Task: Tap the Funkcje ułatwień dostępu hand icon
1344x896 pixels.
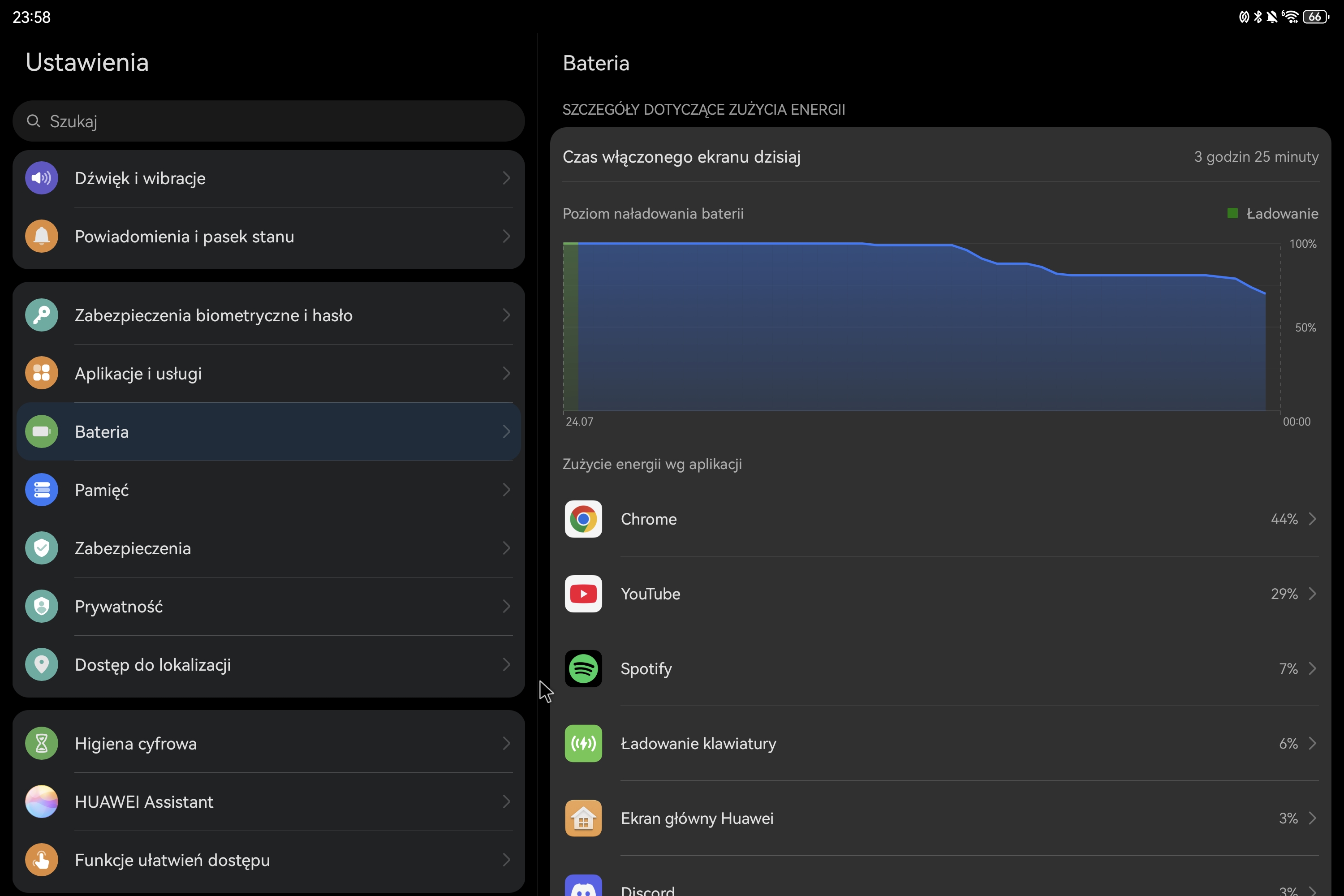Action: [42, 860]
